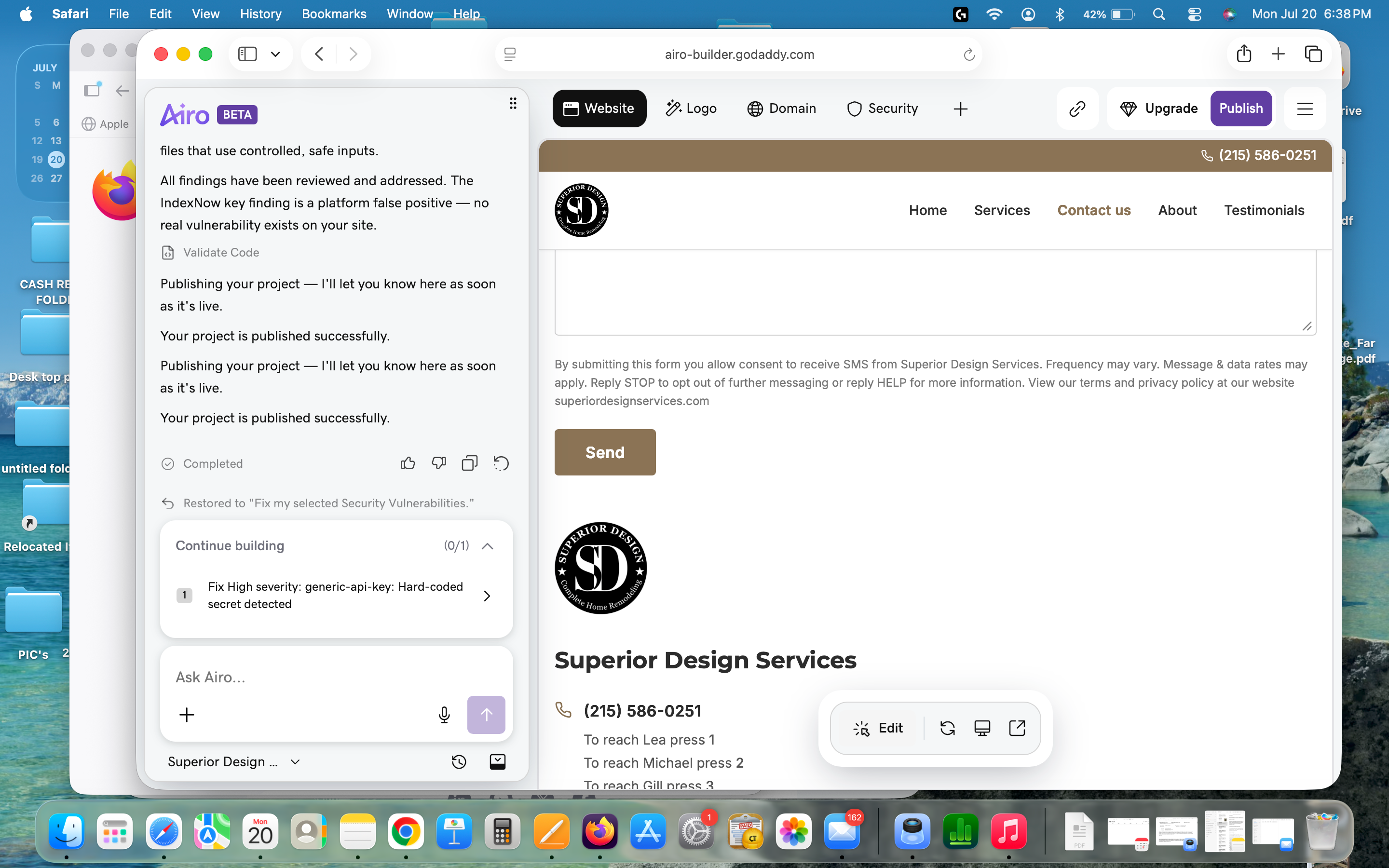The image size is (1389, 868).
Task: Click the Edit button in floating toolbar
Action: [x=879, y=728]
